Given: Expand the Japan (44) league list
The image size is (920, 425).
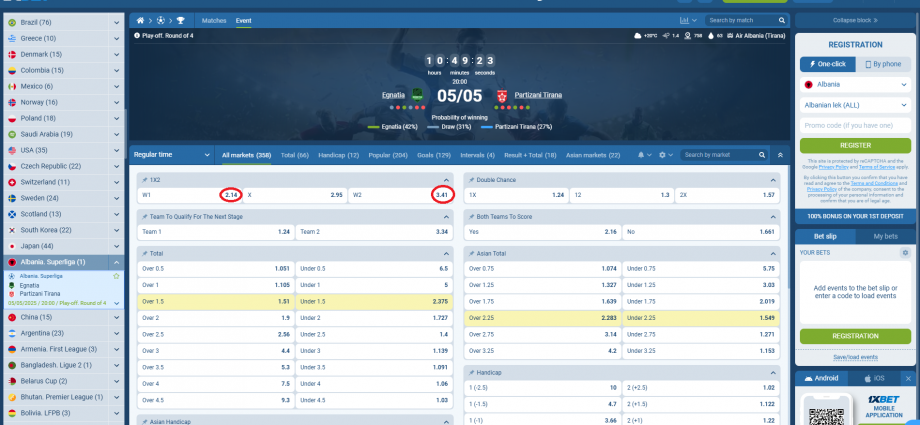Looking at the screenshot, I should tap(117, 246).
